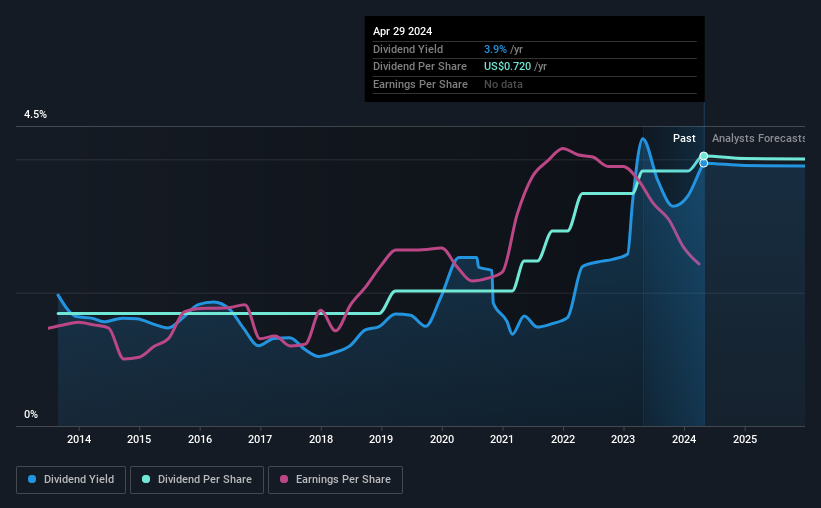821x508 pixels.
Task: Click the 2023 x-axis label
Action: tap(623, 439)
